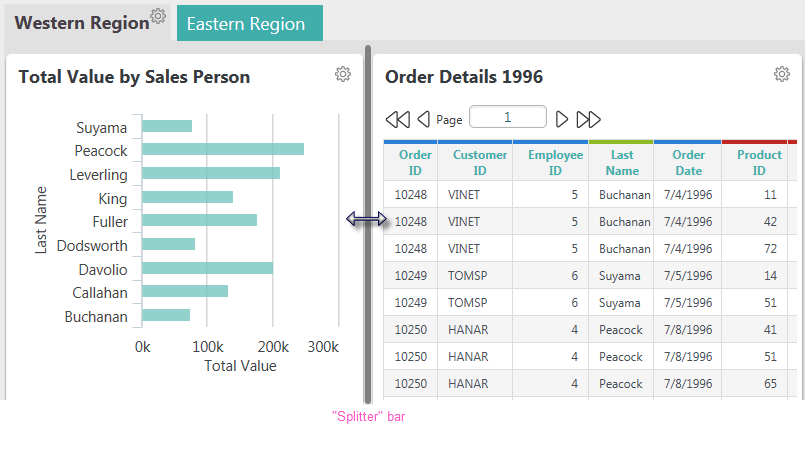Click the vertical splitter bar
Viewport: 807px width, 452px height.
(x=368, y=224)
